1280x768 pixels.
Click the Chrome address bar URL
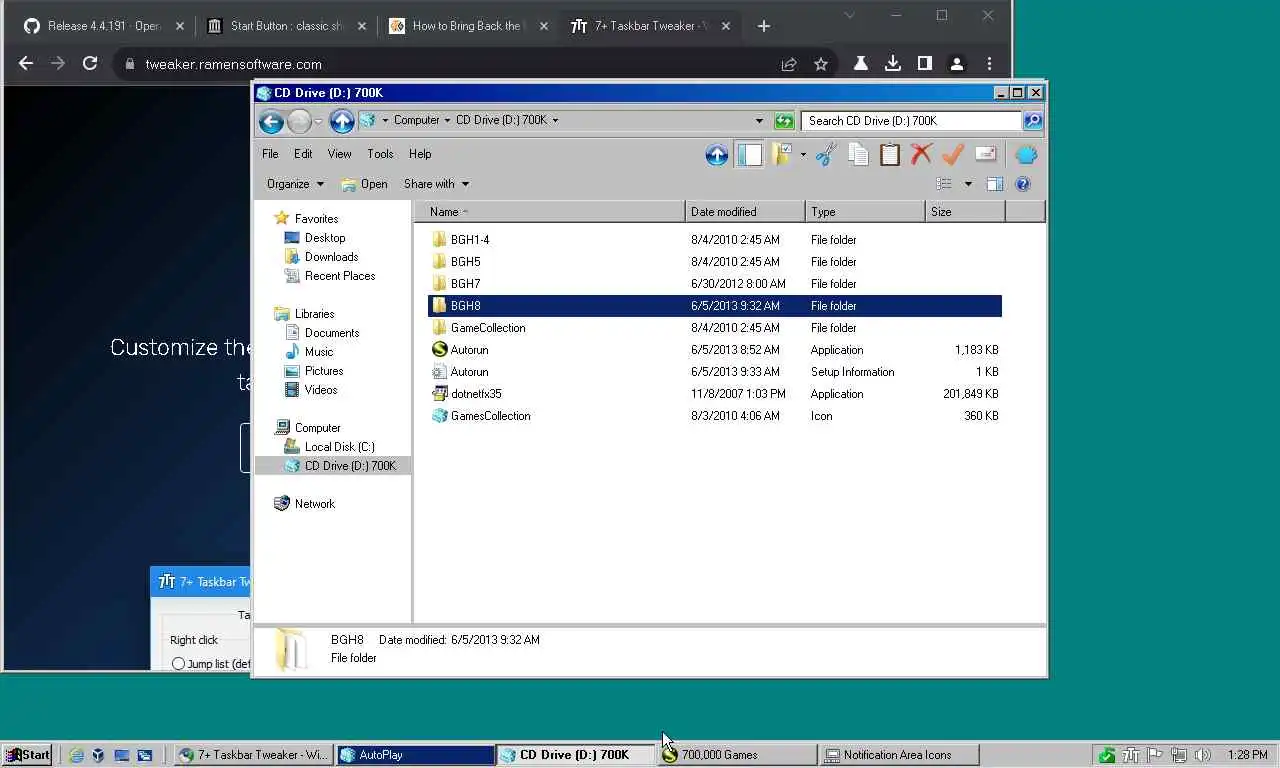pyautogui.click(x=233, y=64)
